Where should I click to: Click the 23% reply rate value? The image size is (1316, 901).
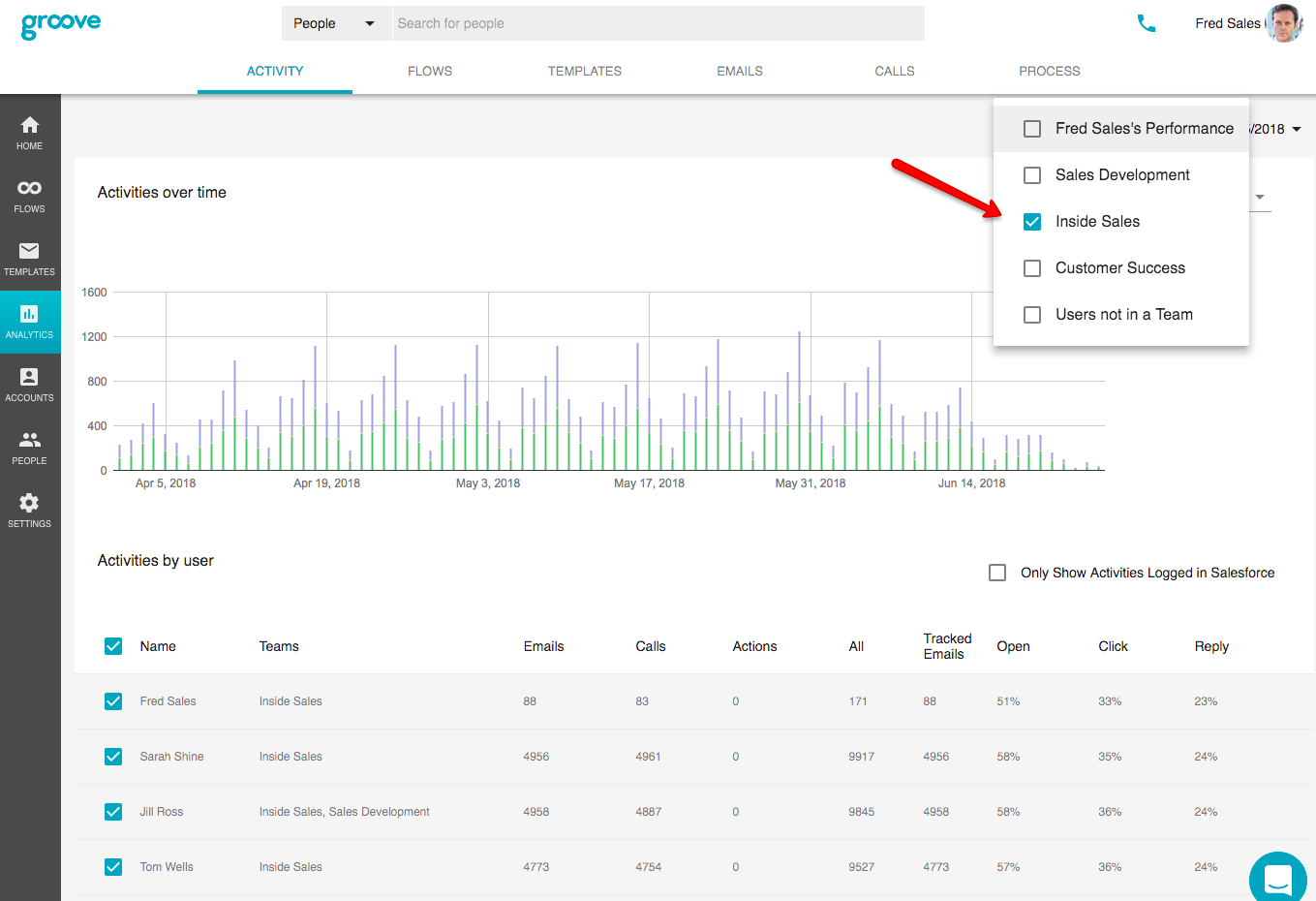tap(1206, 701)
